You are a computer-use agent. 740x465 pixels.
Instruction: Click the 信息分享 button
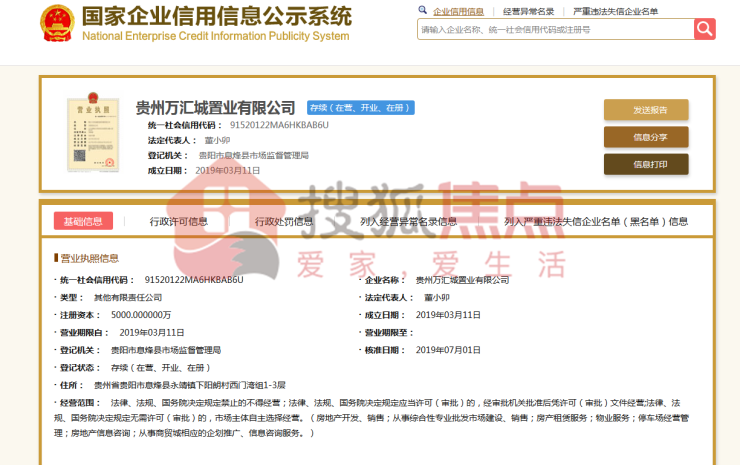tap(646, 137)
